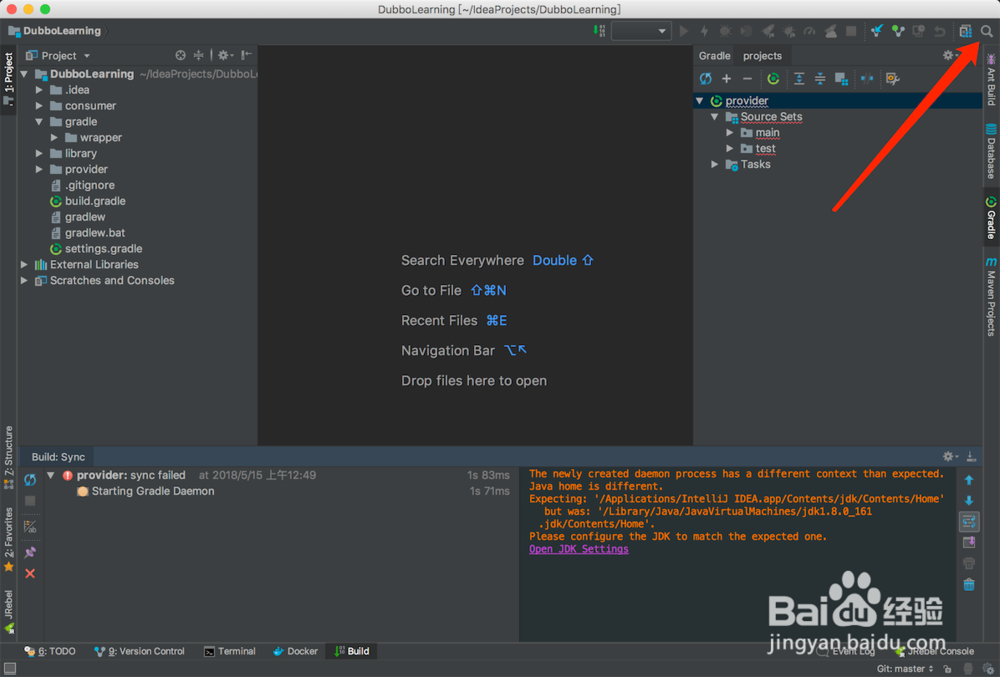This screenshot has height=677, width=1000.
Task: Toggle Gradle offline mode
Action: (867, 78)
